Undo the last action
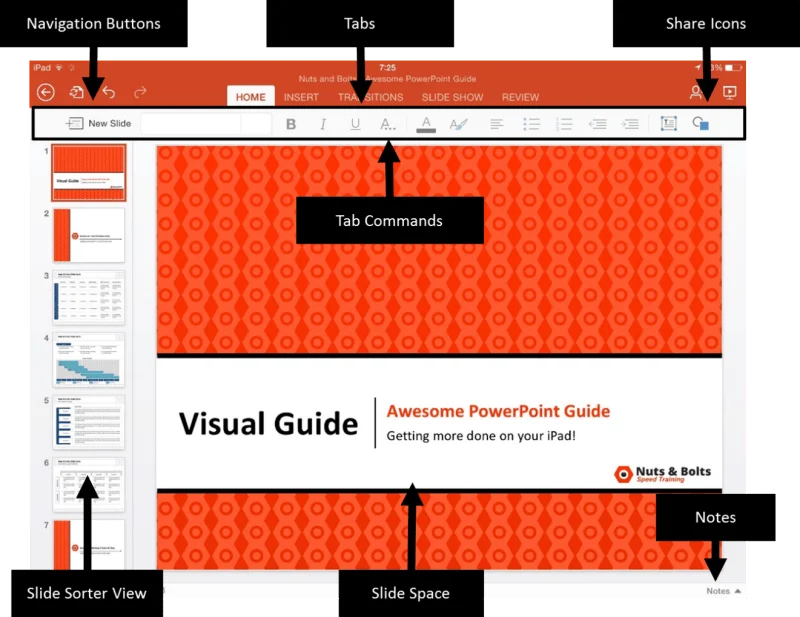 pos(109,92)
